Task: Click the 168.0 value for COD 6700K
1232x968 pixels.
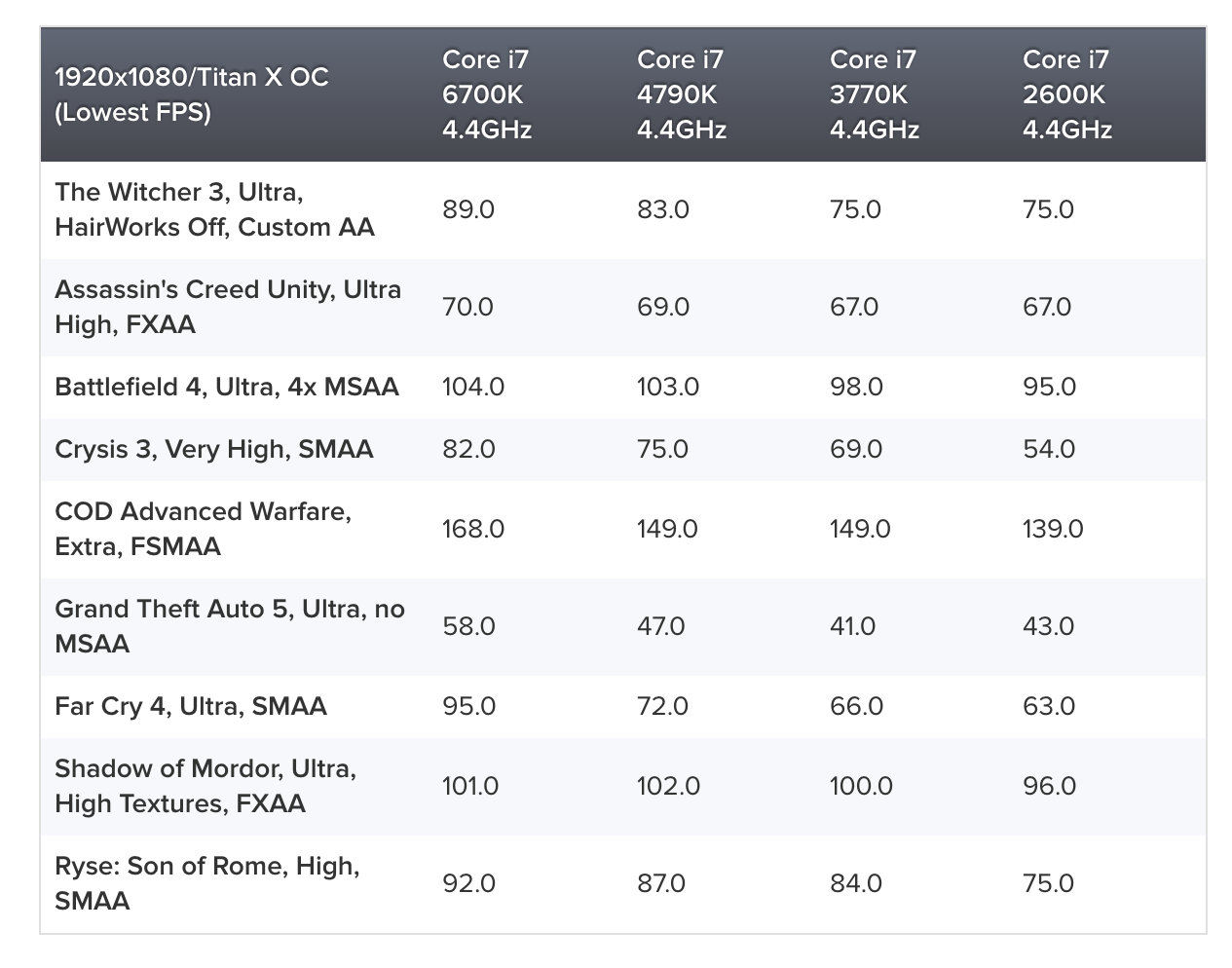Action: click(473, 529)
